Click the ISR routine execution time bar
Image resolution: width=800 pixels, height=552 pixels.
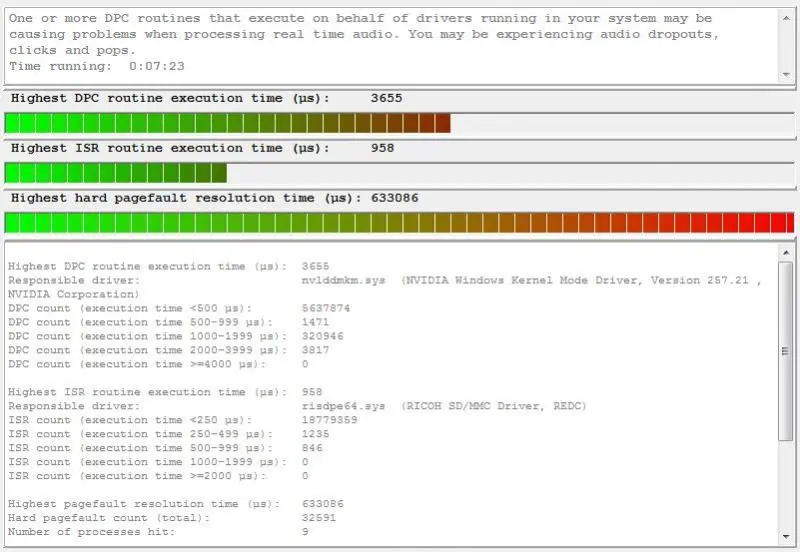pyautogui.click(x=115, y=173)
